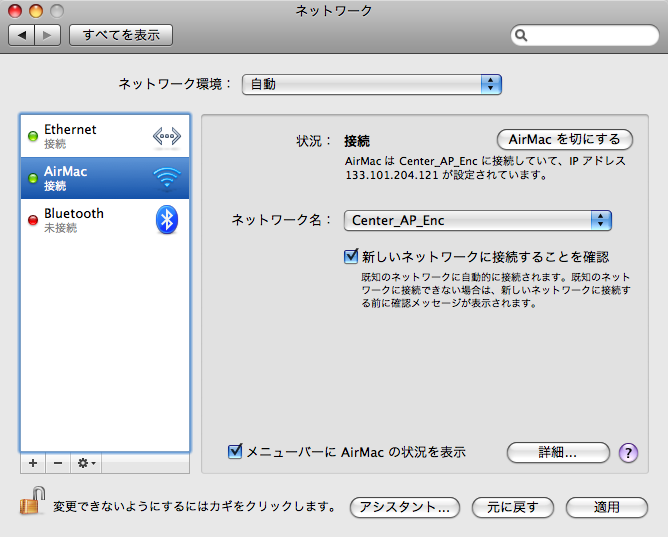This screenshot has height=537, width=668.
Task: Click the green status dot beside Ethernet
Action: click(33, 136)
